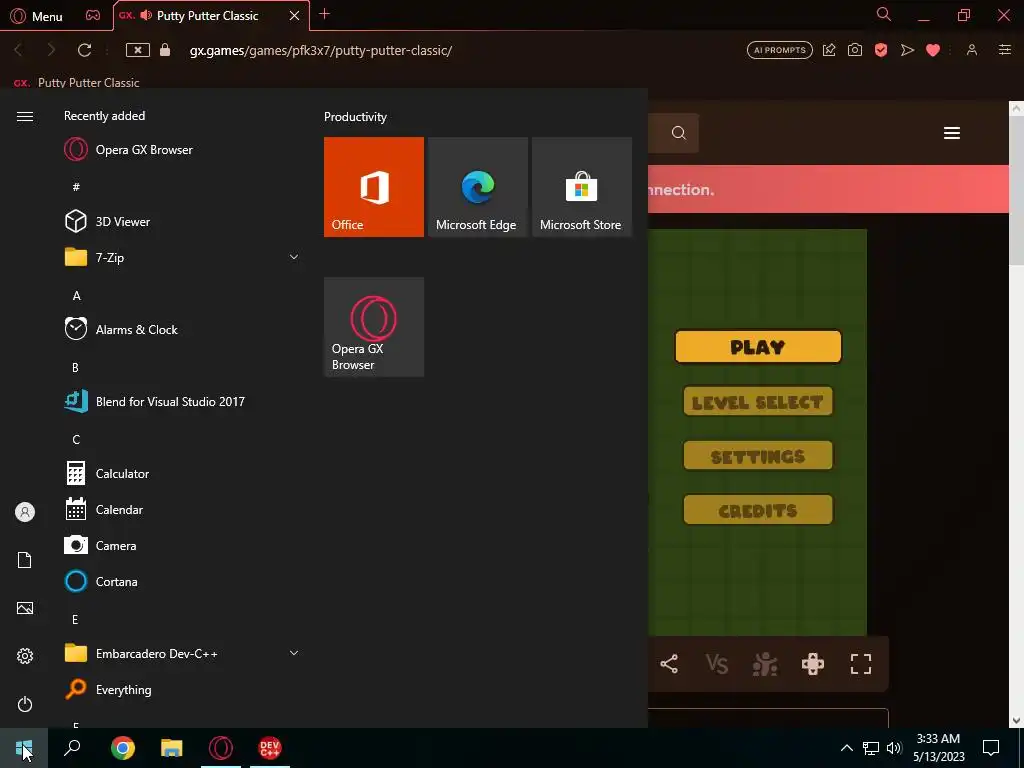Click the Power button in Start
The image size is (1024, 768).
click(25, 704)
